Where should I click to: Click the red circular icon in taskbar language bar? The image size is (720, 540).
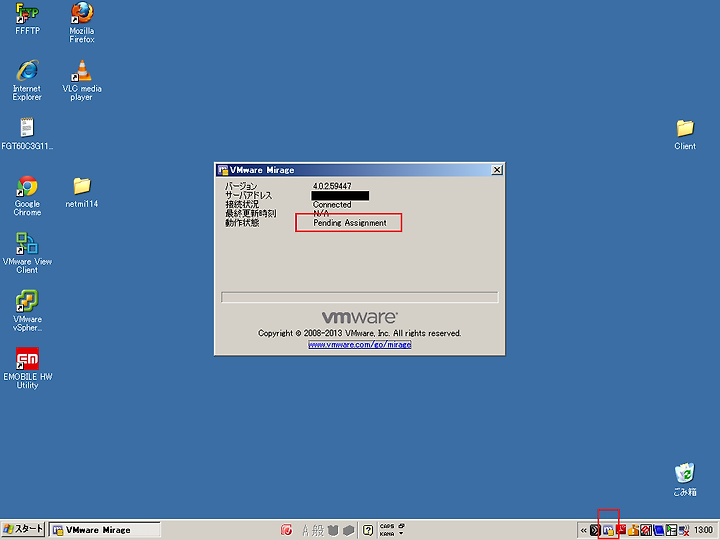tap(287, 530)
